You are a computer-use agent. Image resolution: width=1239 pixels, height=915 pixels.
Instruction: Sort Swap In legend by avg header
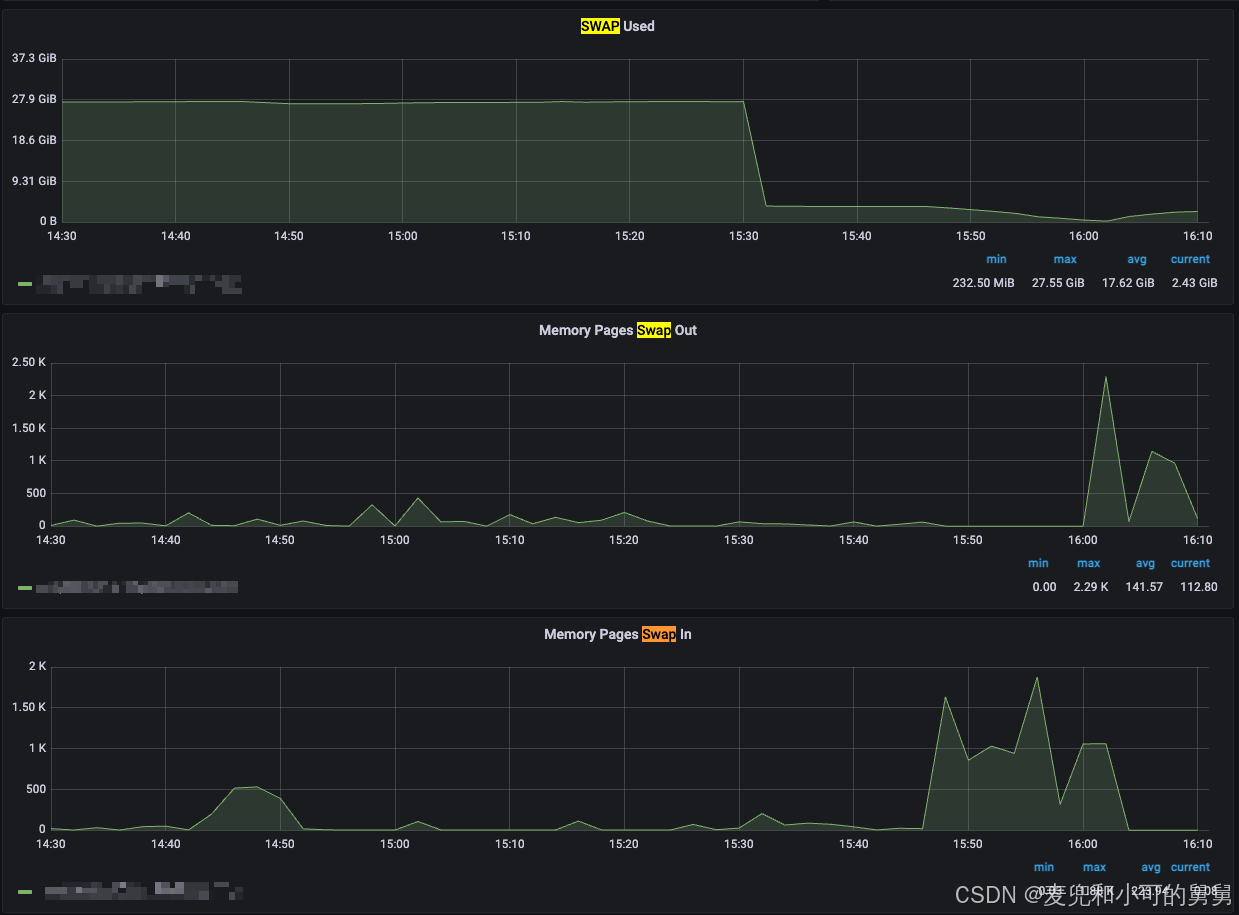coord(1151,867)
